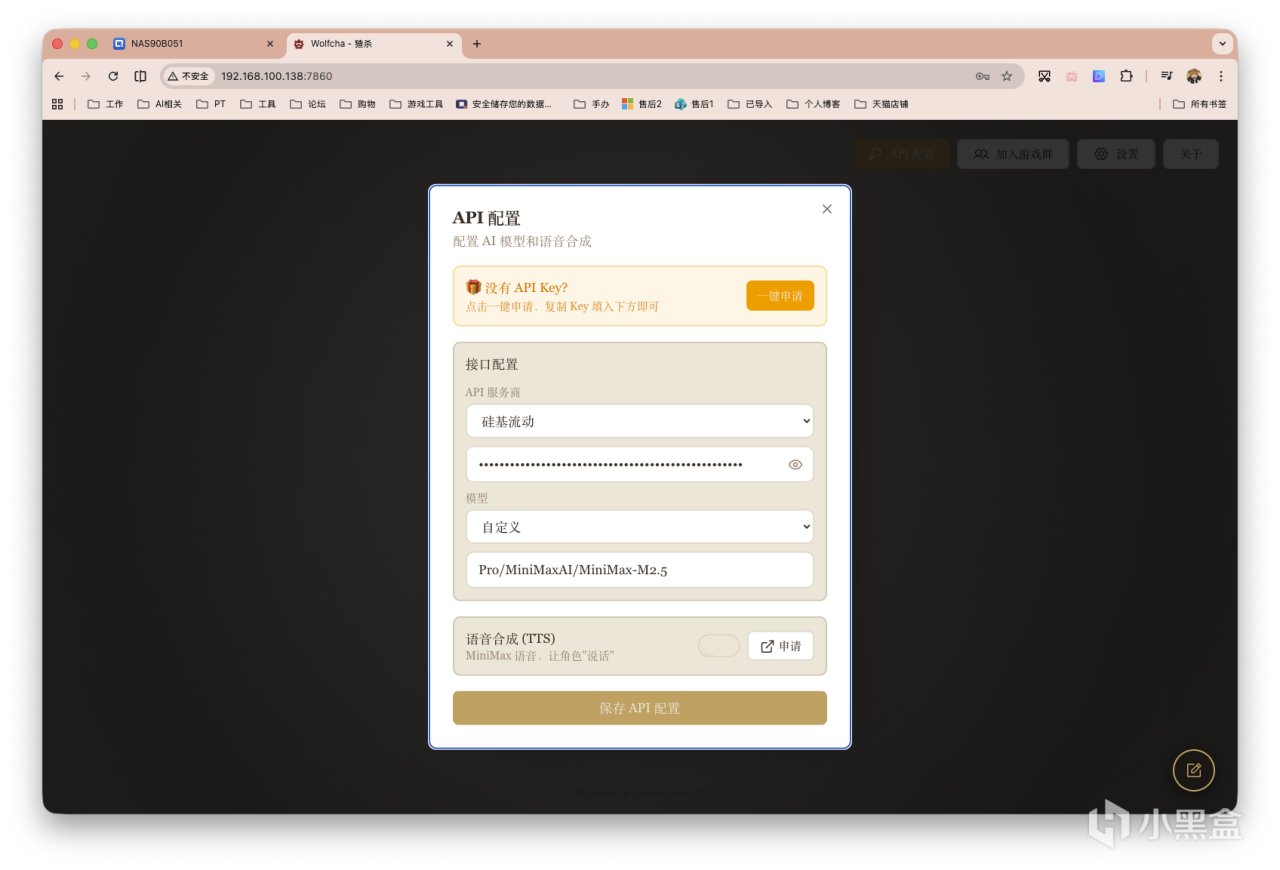The width and height of the screenshot is (1280, 870).
Task: Click the 加入游戏群 button in the header
Action: tap(1012, 154)
